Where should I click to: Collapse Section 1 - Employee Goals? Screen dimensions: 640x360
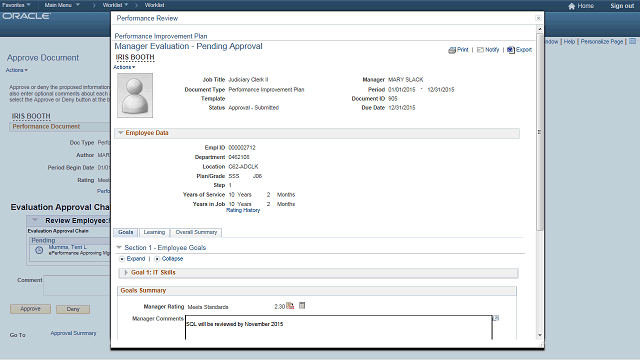click(119, 247)
